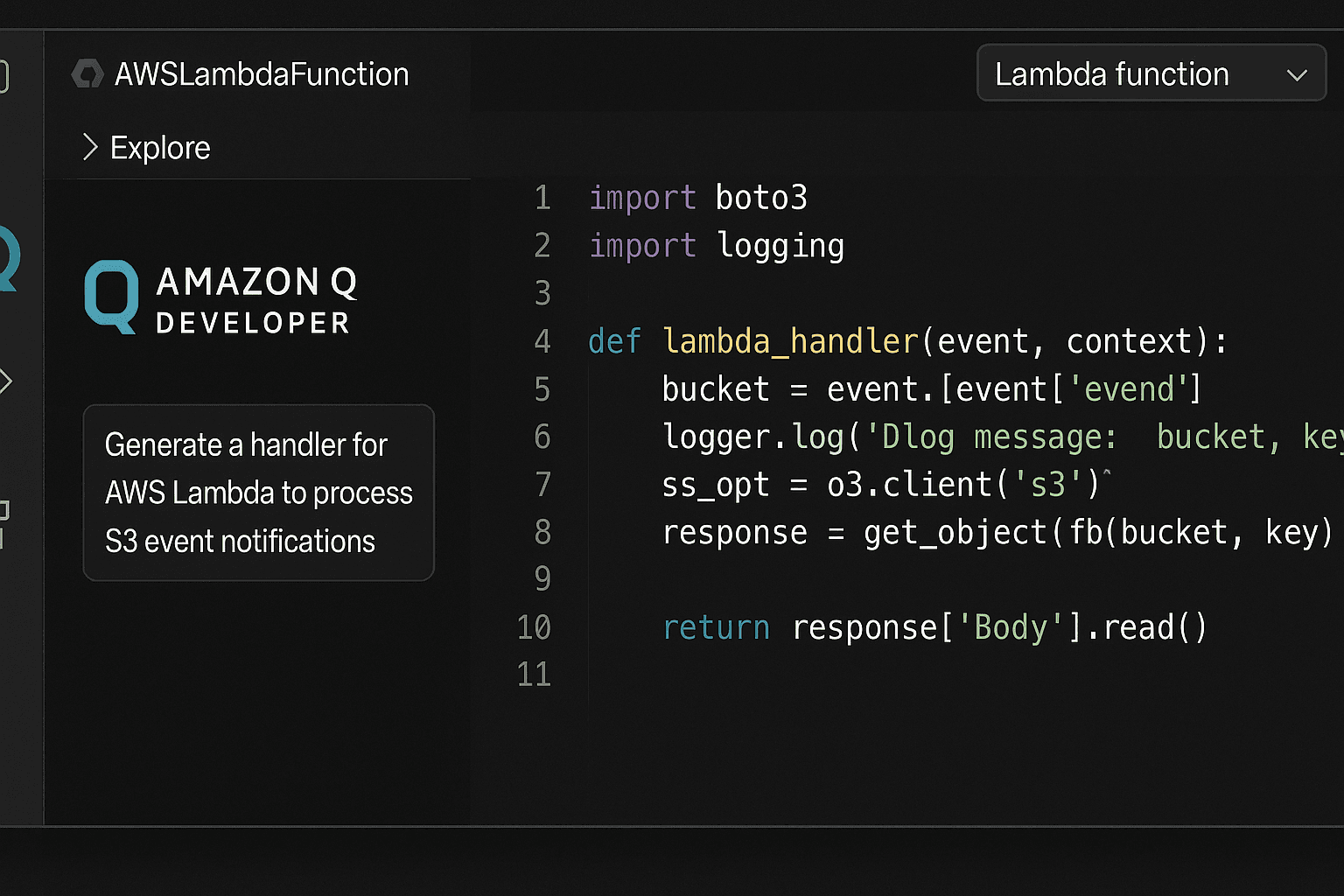Viewport: 1344px width, 896px height.
Task: Open the Lambda function dropdown
Action: click(x=1151, y=73)
